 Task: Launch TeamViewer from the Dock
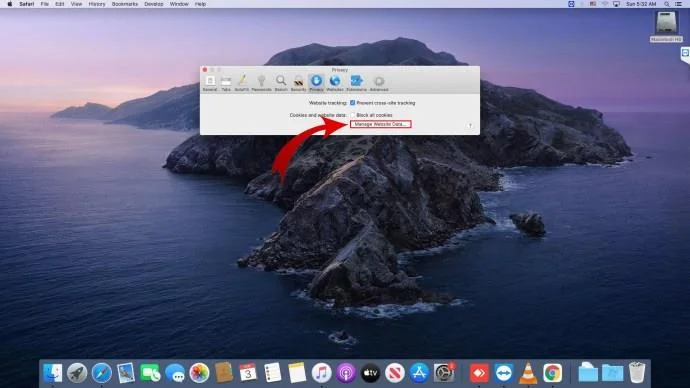(503, 373)
